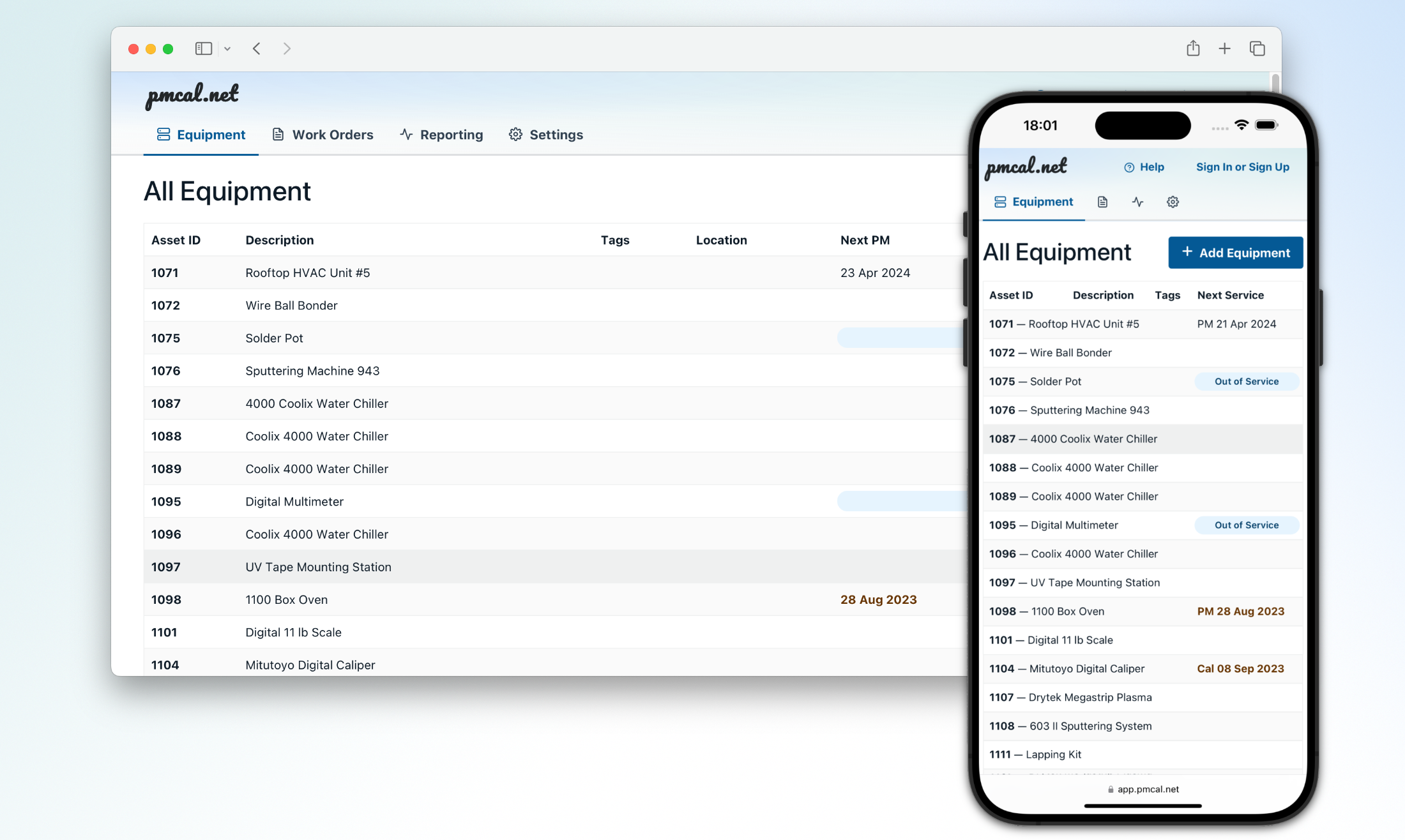Expand the sidebar options chevron dropdown
This screenshot has height=840, width=1405.
coord(227,49)
